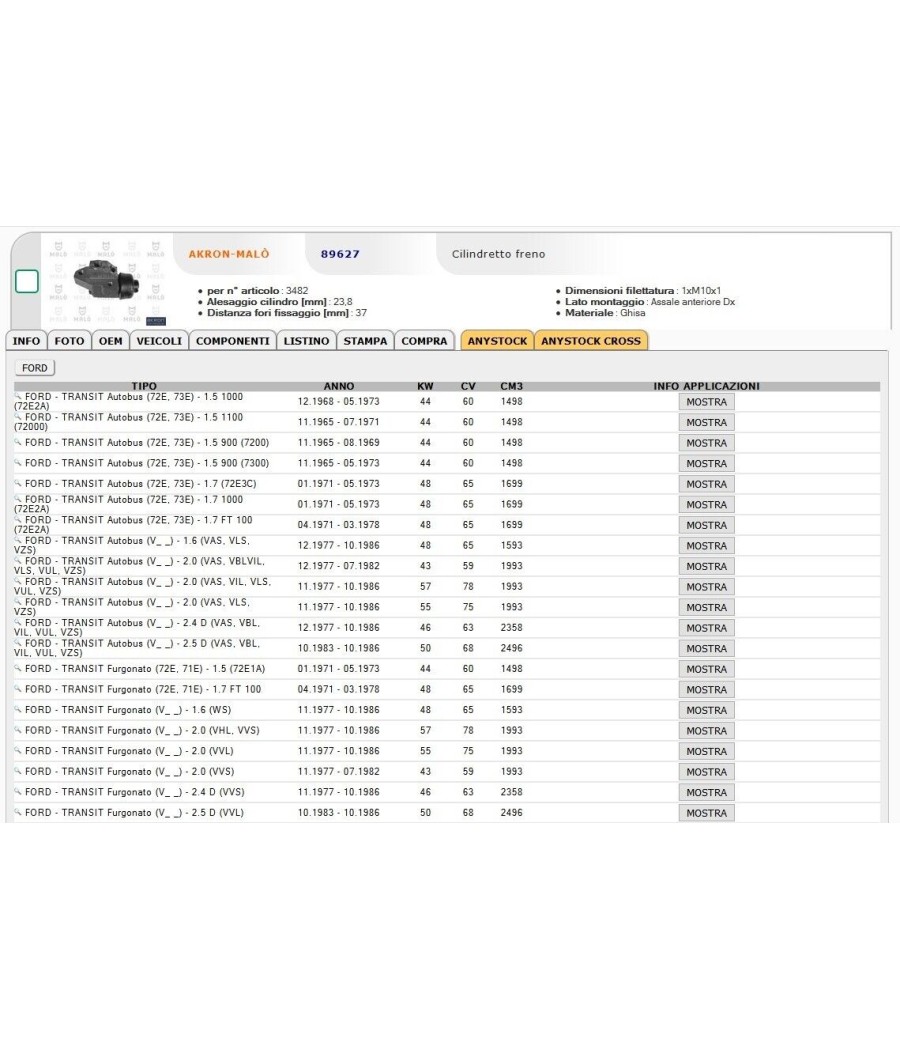The height and width of the screenshot is (1050, 900).
Task: Open the COMPONENTI tab
Action: click(232, 341)
